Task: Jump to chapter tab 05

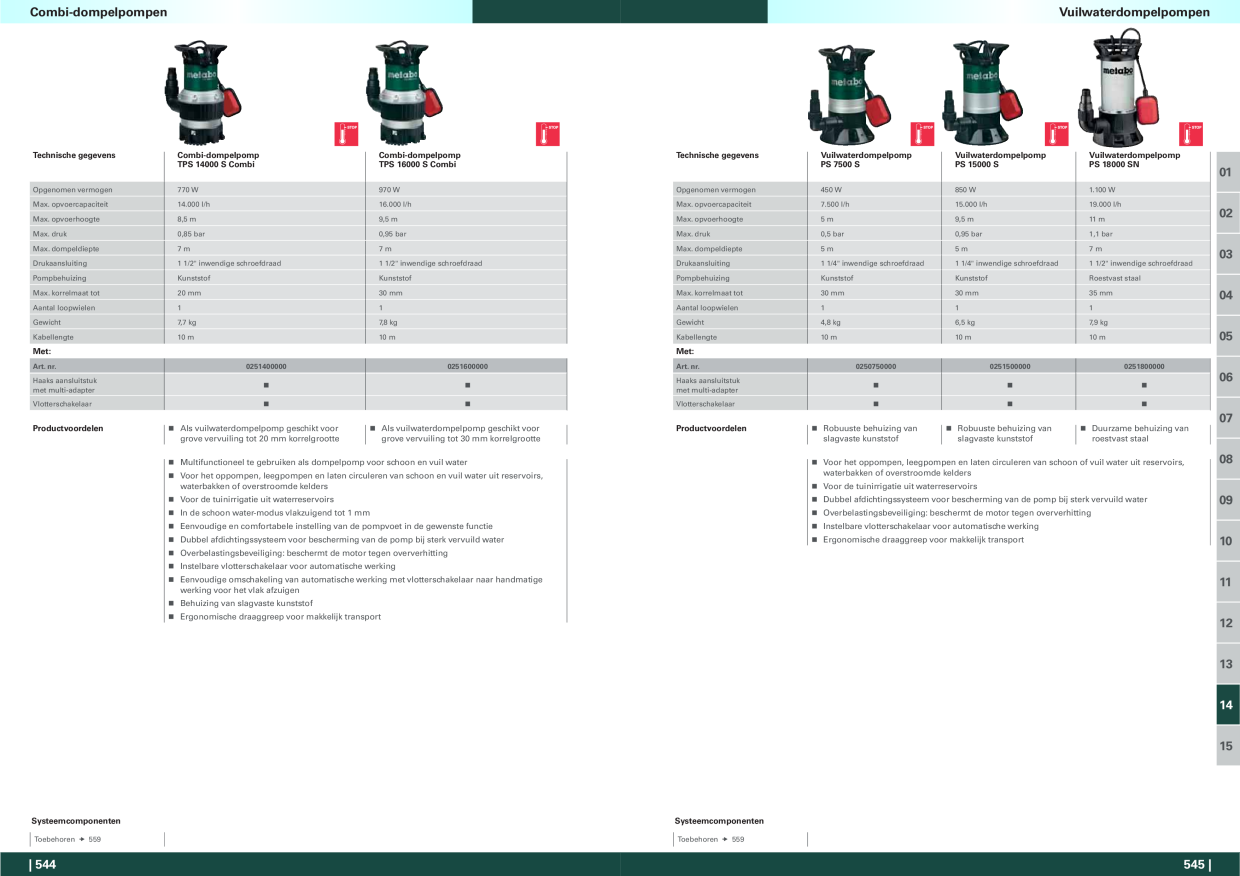Action: (x=1227, y=336)
